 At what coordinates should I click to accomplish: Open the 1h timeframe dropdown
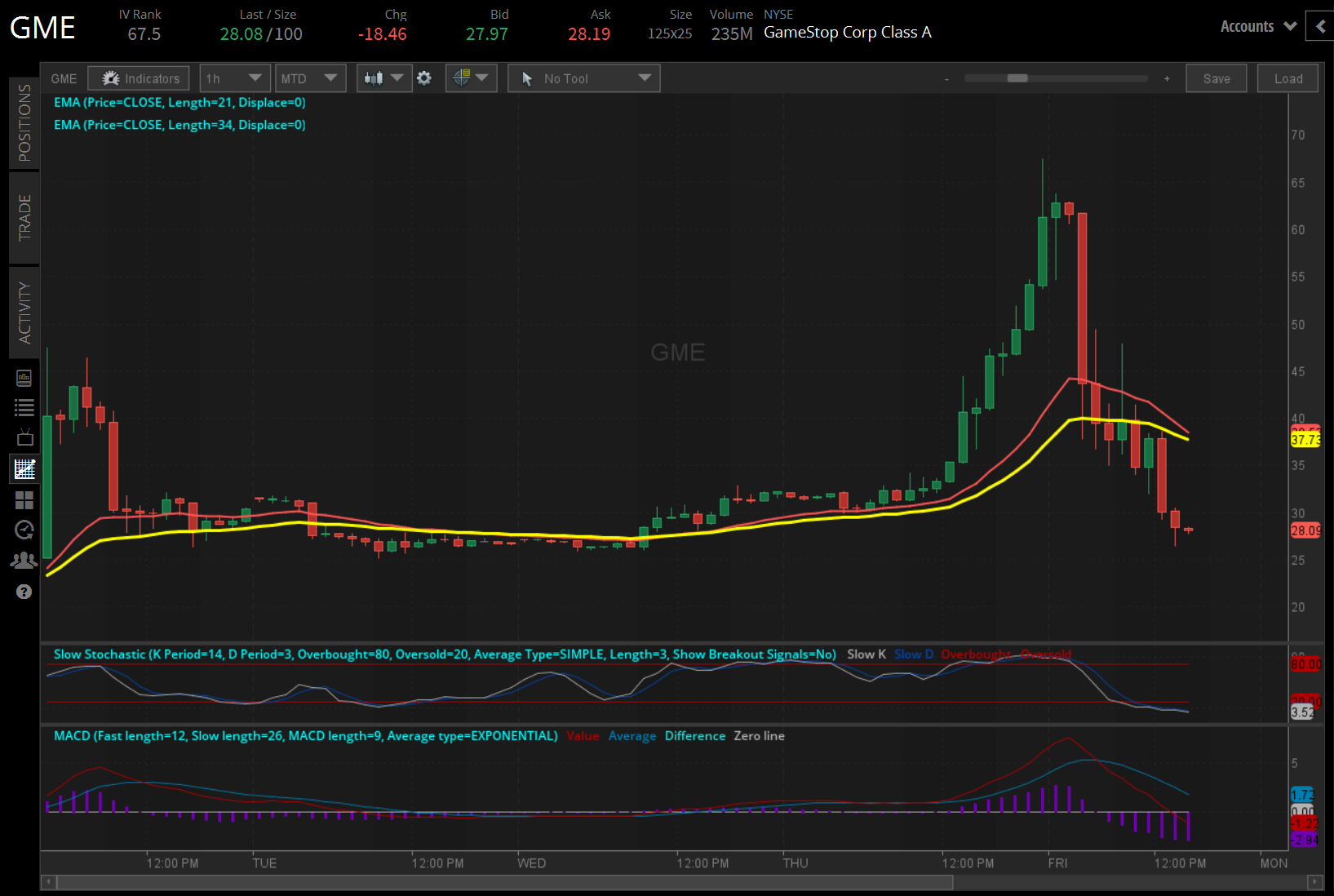point(234,78)
